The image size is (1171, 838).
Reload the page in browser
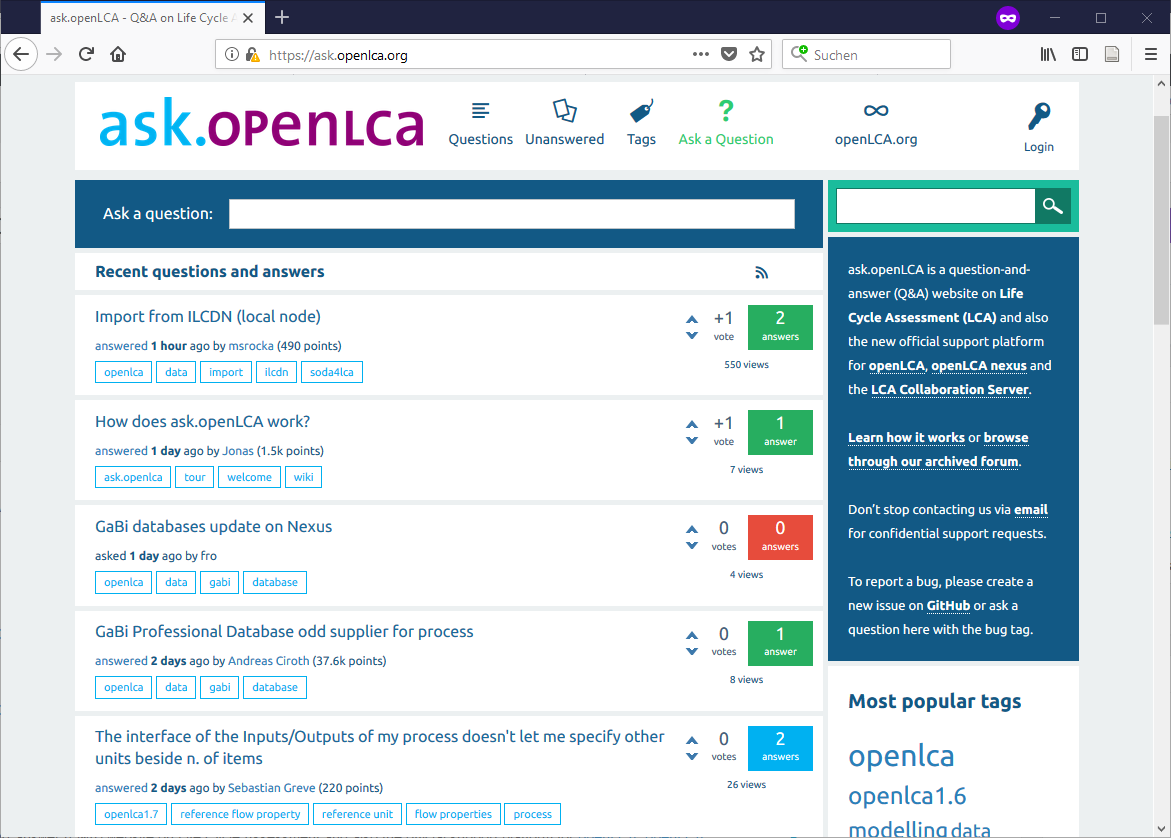86,55
